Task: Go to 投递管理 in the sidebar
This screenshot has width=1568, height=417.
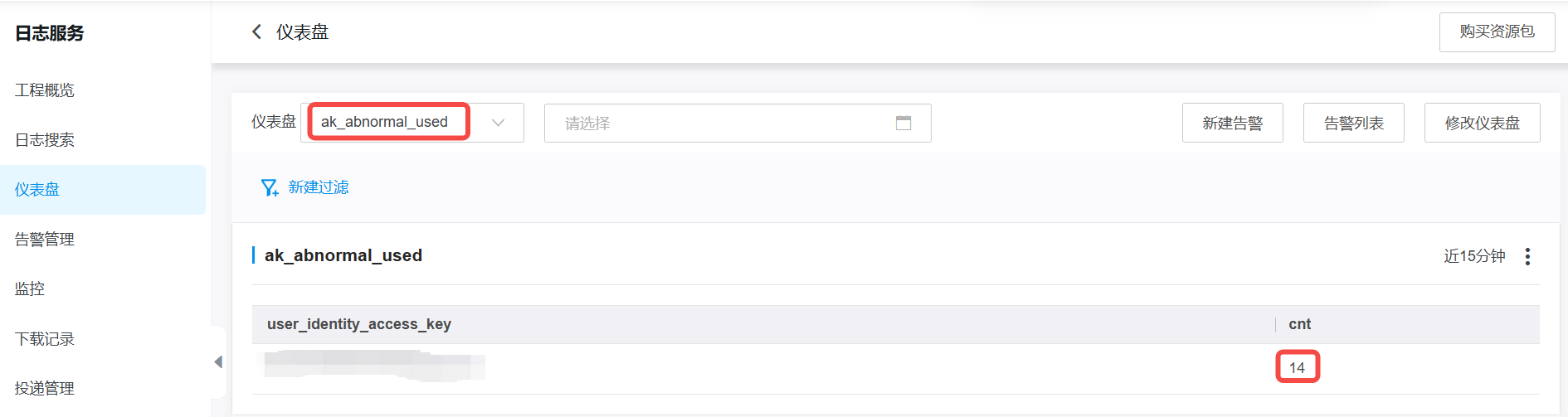Action: tap(45, 388)
